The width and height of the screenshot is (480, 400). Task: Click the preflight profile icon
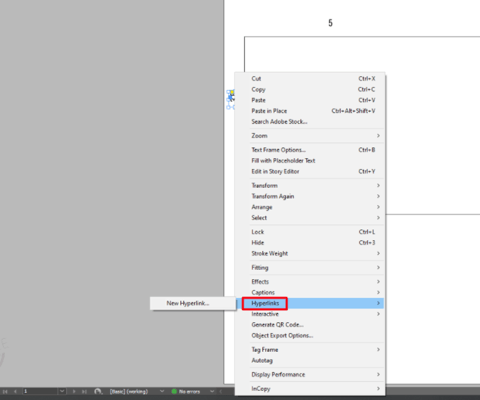[98, 391]
